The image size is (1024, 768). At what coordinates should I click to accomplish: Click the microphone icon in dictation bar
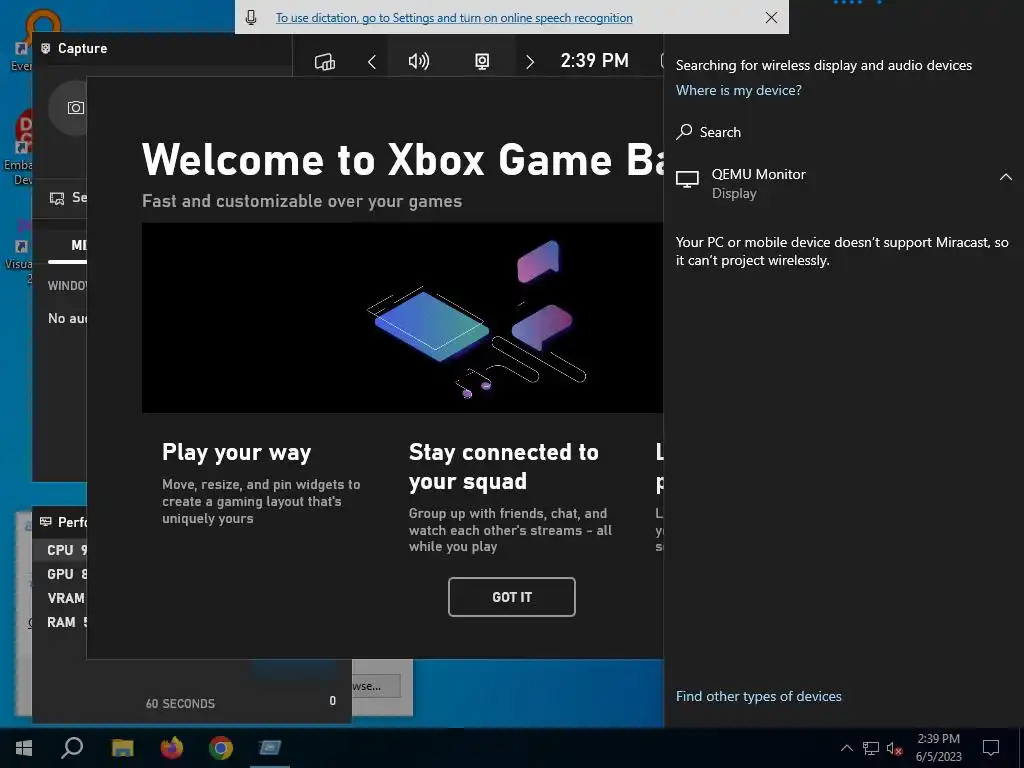pyautogui.click(x=251, y=18)
